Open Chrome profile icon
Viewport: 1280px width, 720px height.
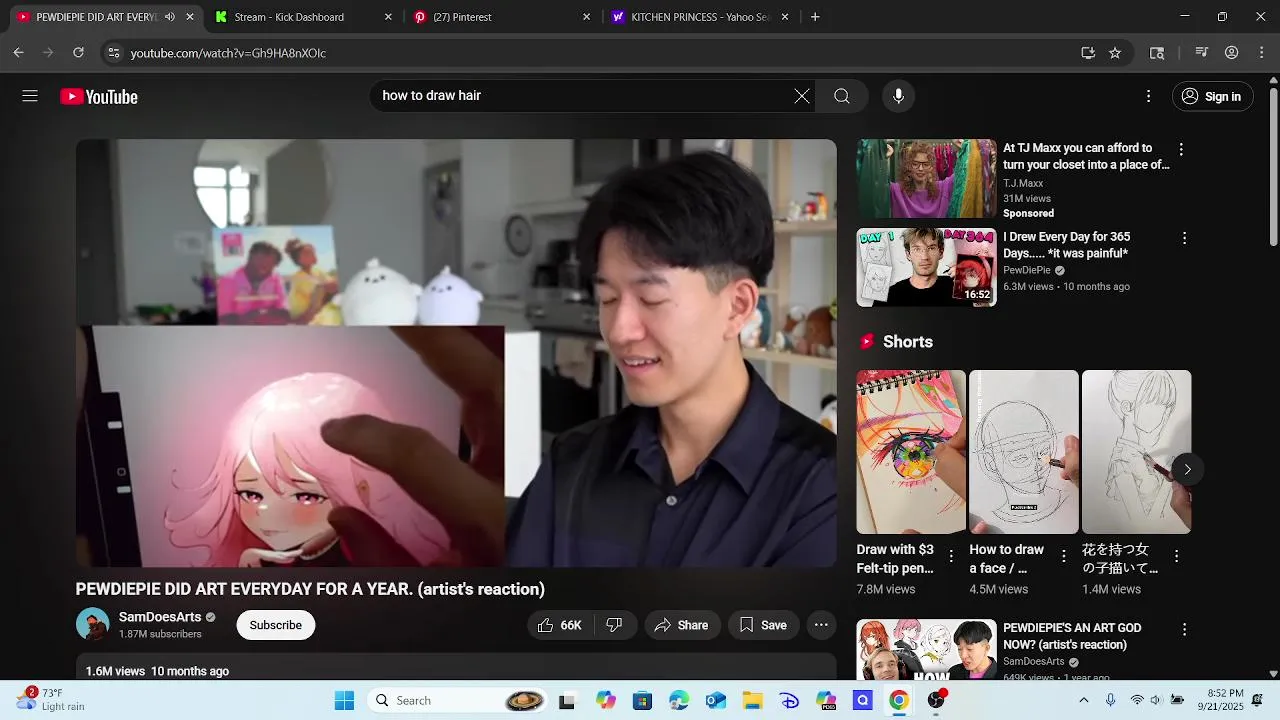[1232, 53]
